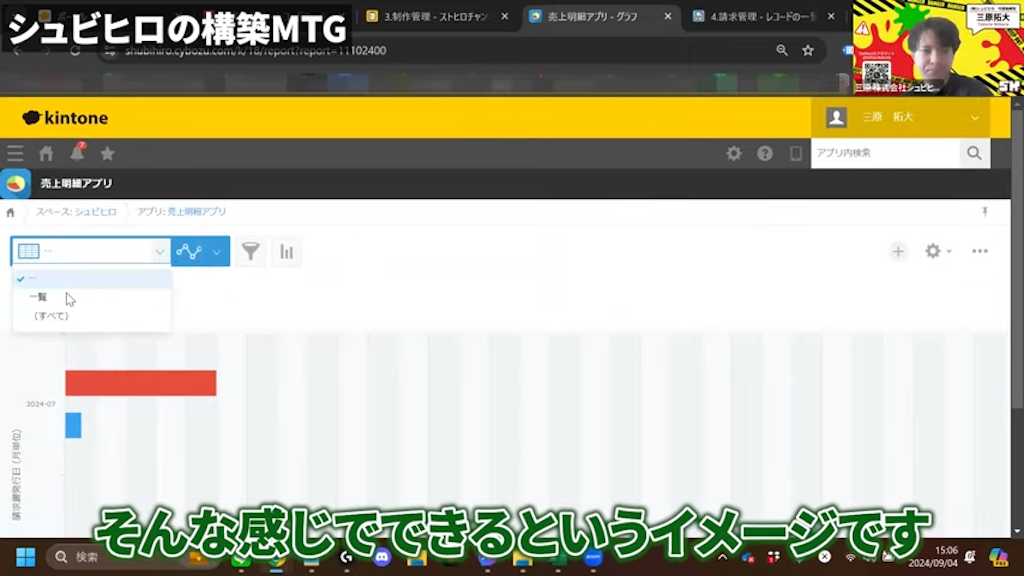Open kintone mobile view icon

tap(795, 153)
